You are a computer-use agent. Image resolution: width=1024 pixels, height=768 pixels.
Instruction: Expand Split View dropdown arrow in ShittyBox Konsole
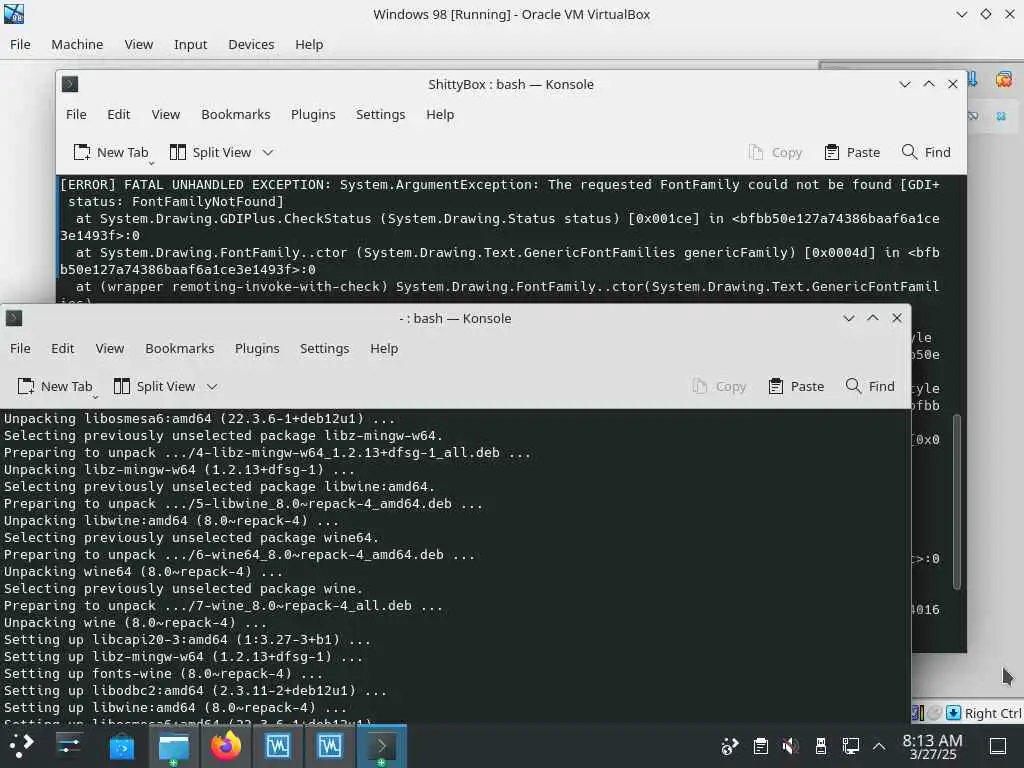(x=268, y=152)
